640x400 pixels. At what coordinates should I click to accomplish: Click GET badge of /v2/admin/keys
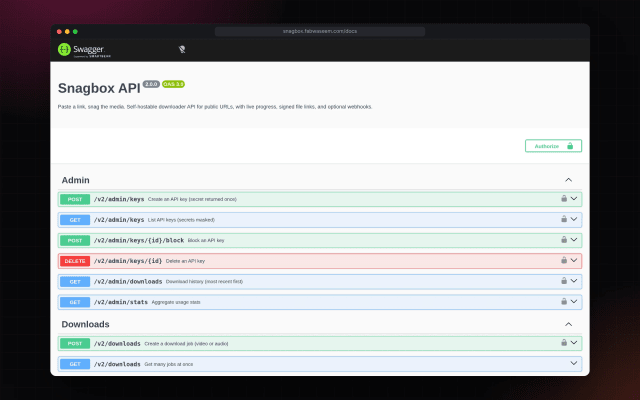(x=75, y=220)
